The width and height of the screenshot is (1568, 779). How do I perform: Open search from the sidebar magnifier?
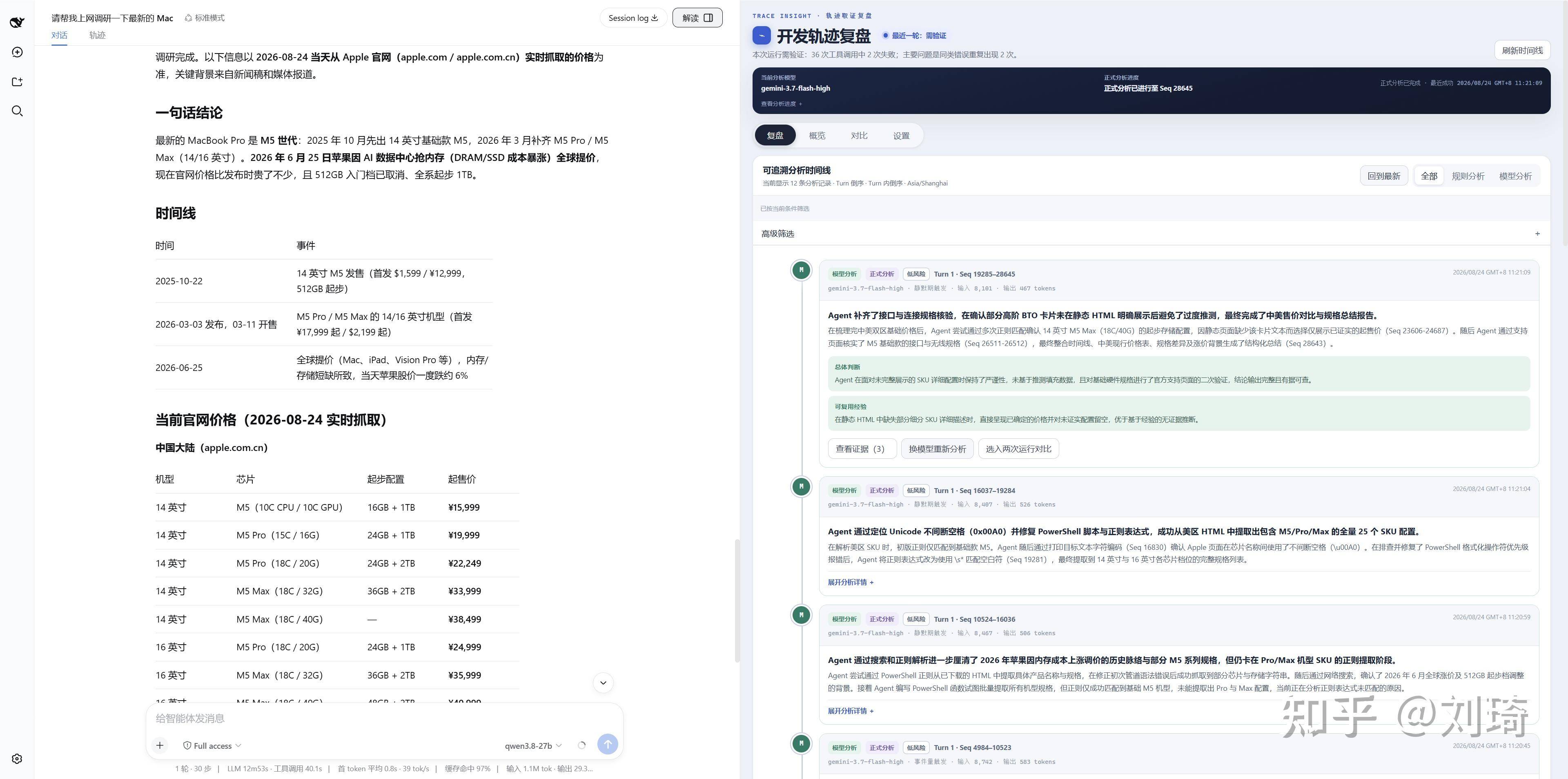17,111
